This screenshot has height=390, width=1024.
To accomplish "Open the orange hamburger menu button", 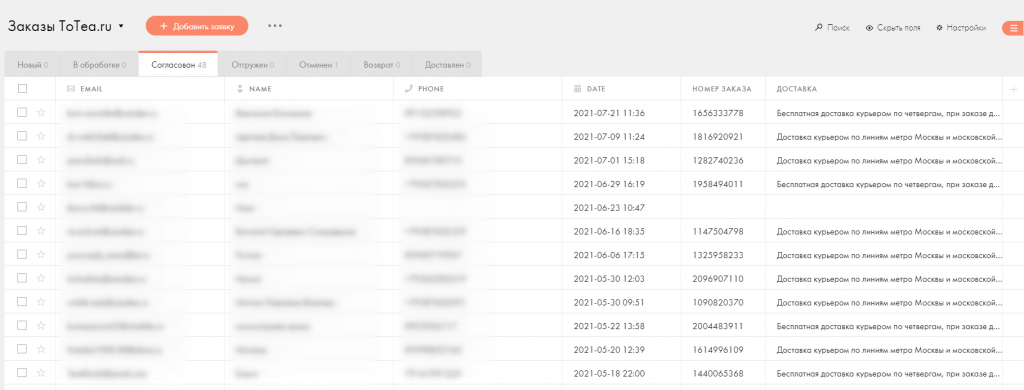I will 1014,28.
